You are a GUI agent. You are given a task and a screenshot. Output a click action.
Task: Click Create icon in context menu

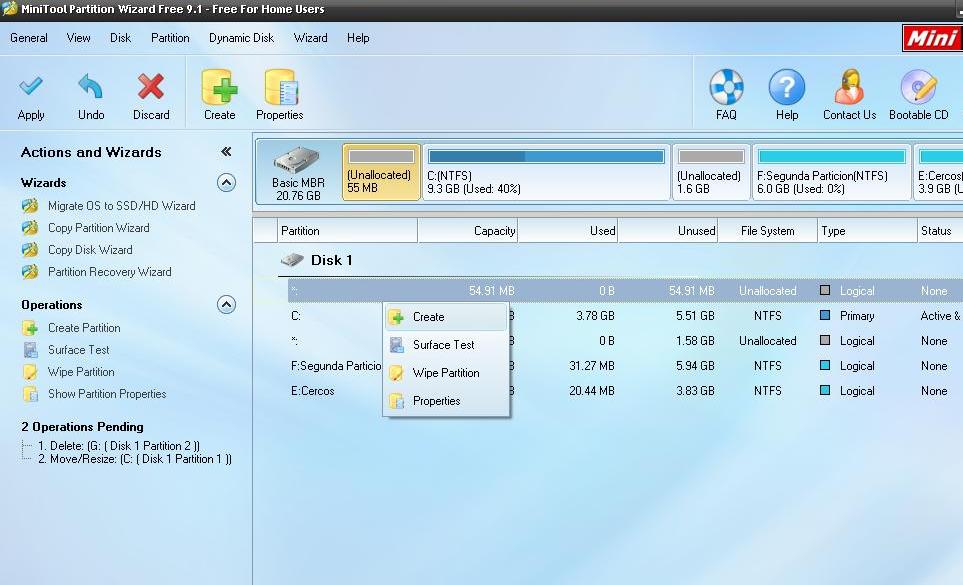click(x=397, y=317)
